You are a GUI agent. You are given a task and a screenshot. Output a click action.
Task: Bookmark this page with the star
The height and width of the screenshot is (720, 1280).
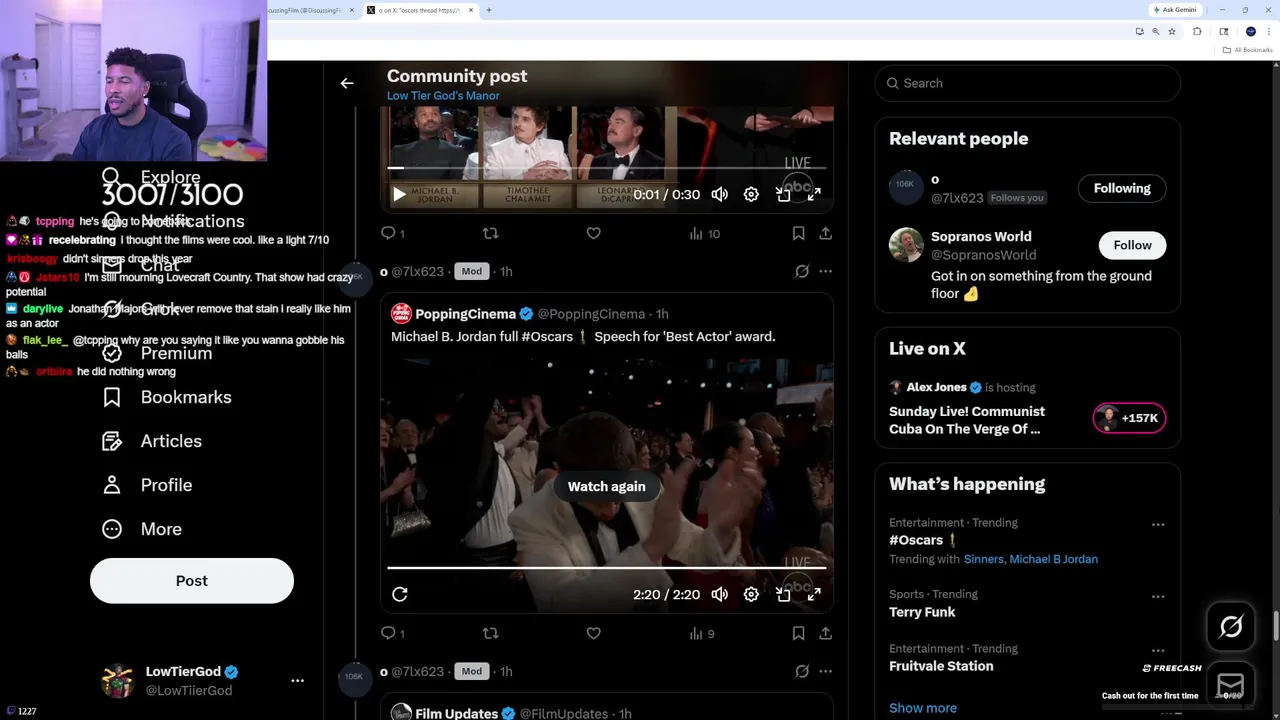(1172, 32)
